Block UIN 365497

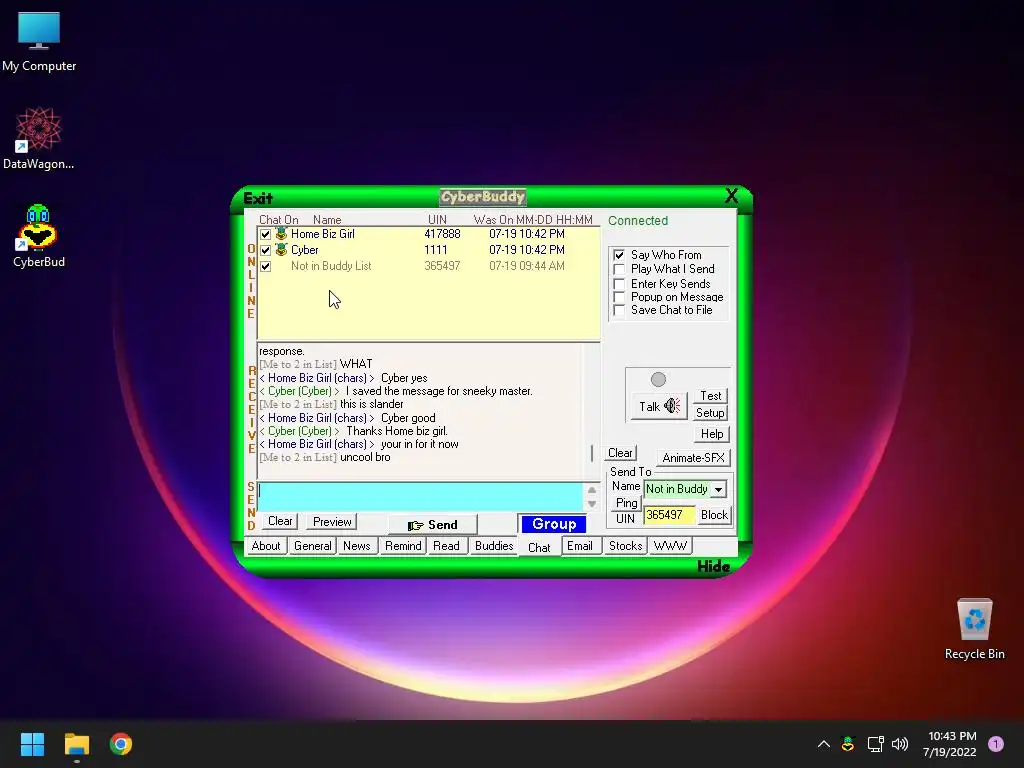pyautogui.click(x=714, y=515)
